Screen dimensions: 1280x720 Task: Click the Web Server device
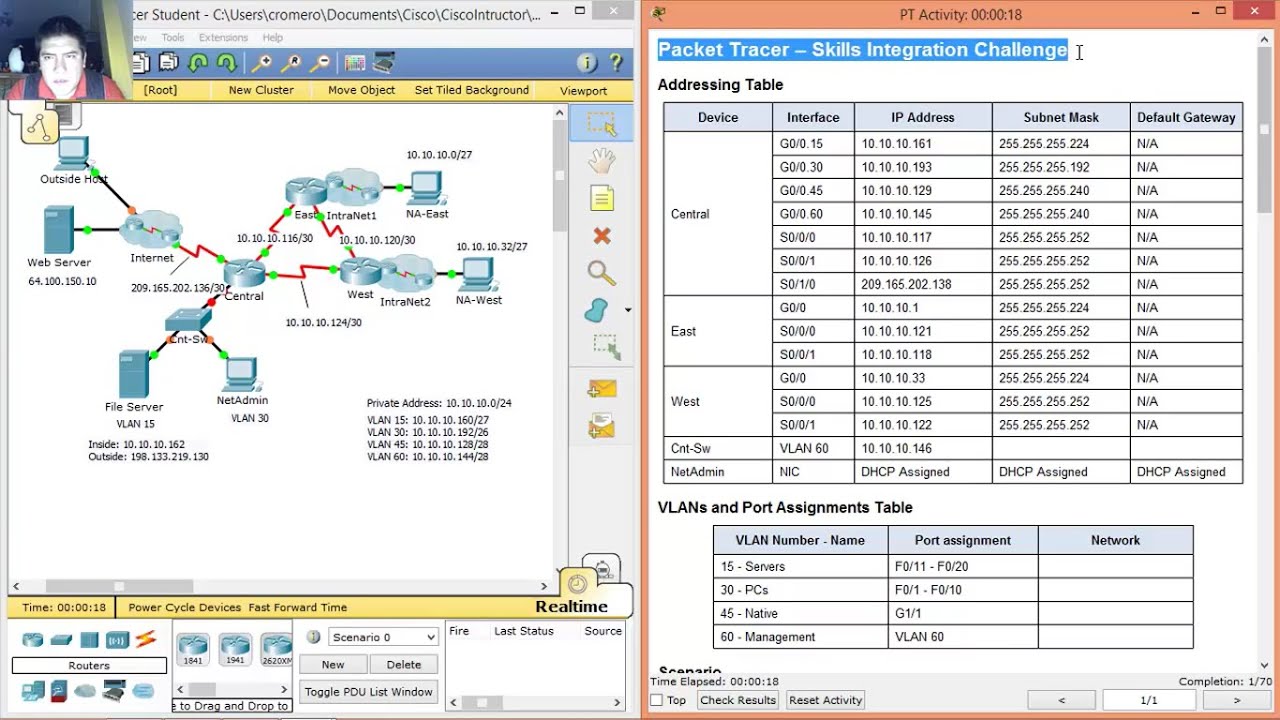click(x=58, y=230)
